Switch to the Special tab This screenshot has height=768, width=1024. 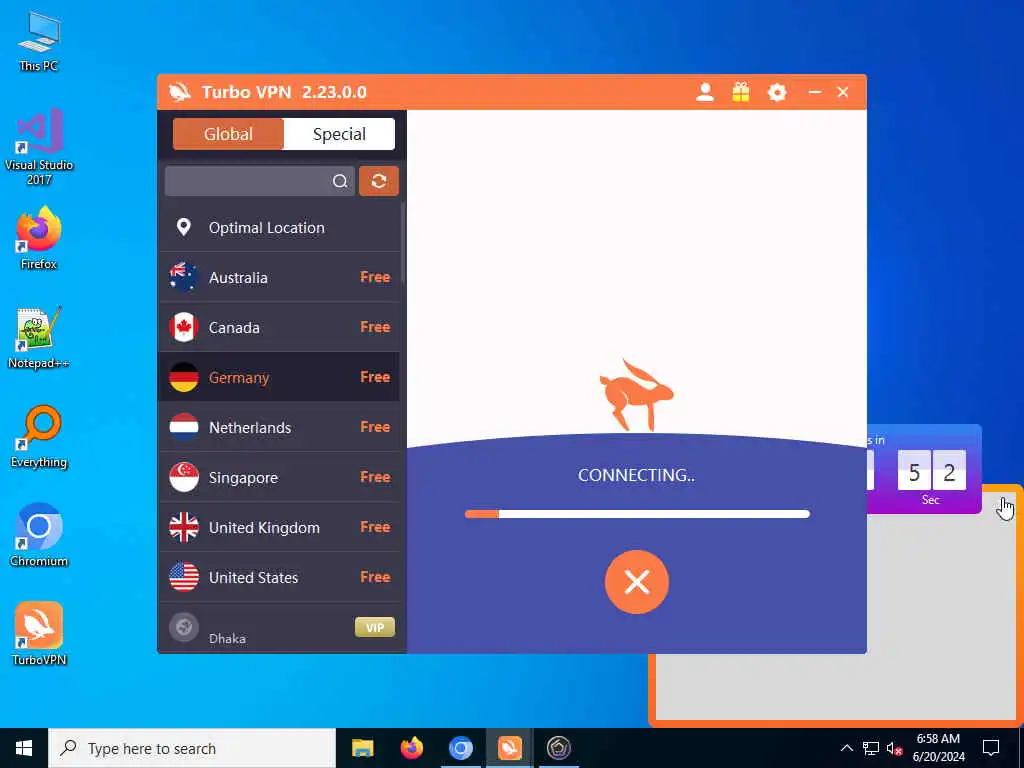tap(339, 134)
